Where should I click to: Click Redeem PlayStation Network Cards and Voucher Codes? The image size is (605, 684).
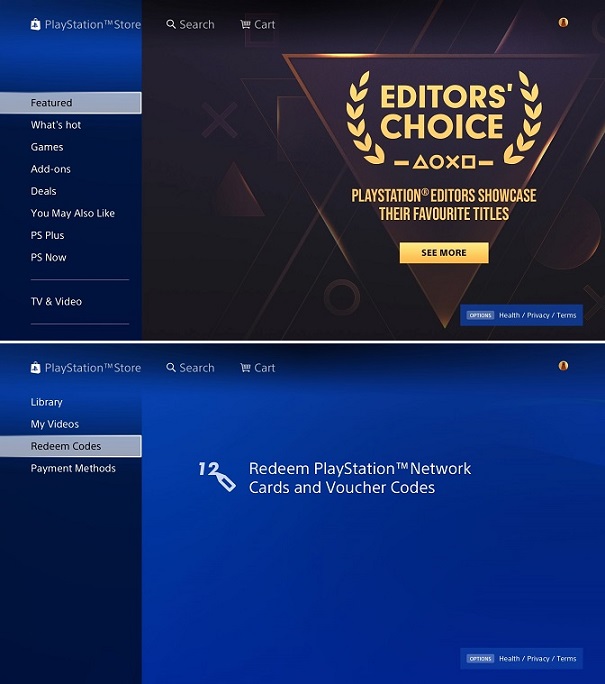(360, 478)
